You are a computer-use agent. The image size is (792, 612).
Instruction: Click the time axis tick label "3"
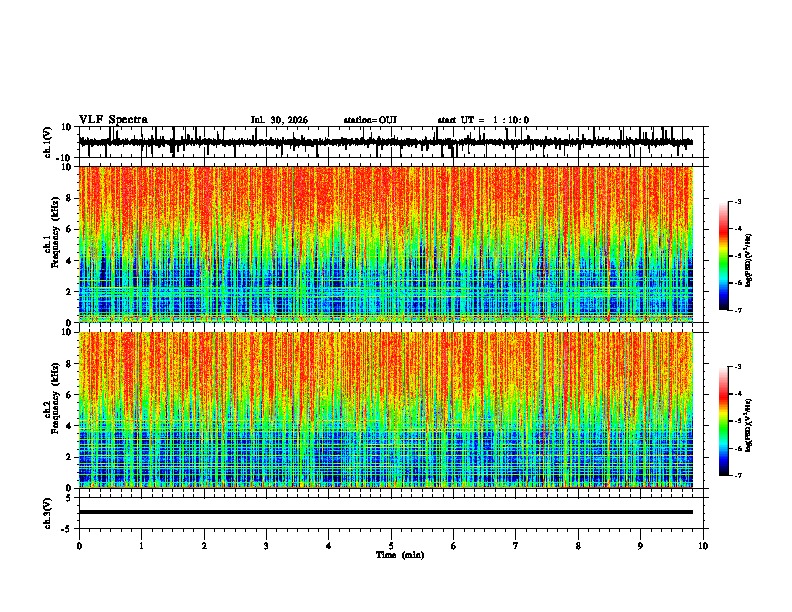[x=266, y=546]
